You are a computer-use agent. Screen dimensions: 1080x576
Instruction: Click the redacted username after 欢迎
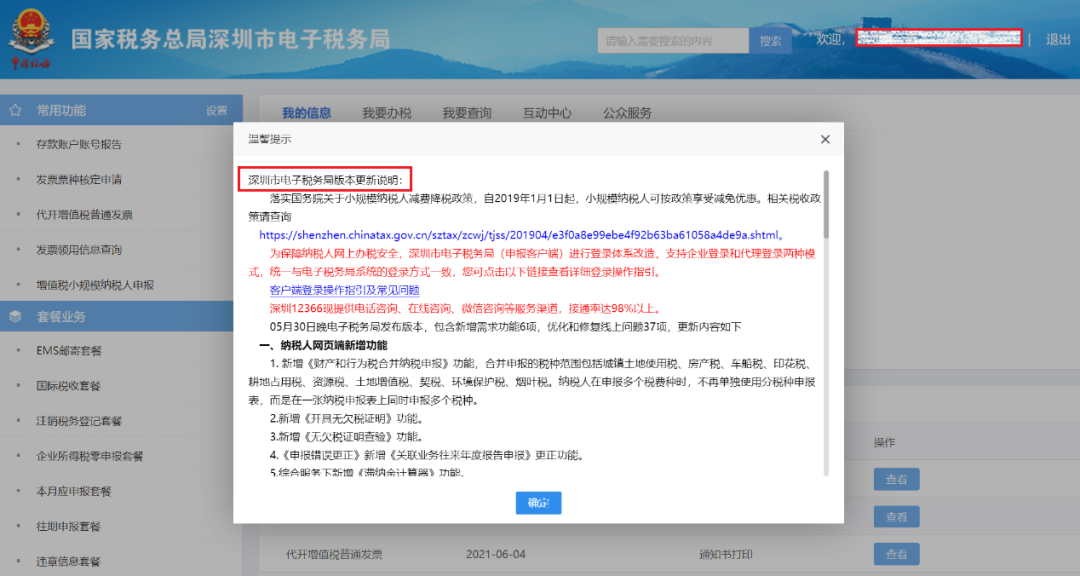939,38
